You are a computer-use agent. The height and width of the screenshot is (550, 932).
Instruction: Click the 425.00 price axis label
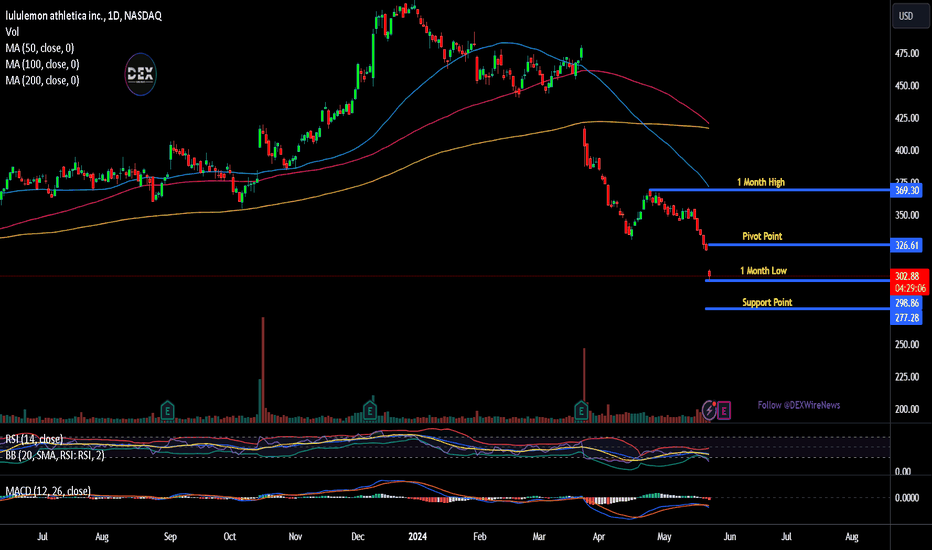906,118
